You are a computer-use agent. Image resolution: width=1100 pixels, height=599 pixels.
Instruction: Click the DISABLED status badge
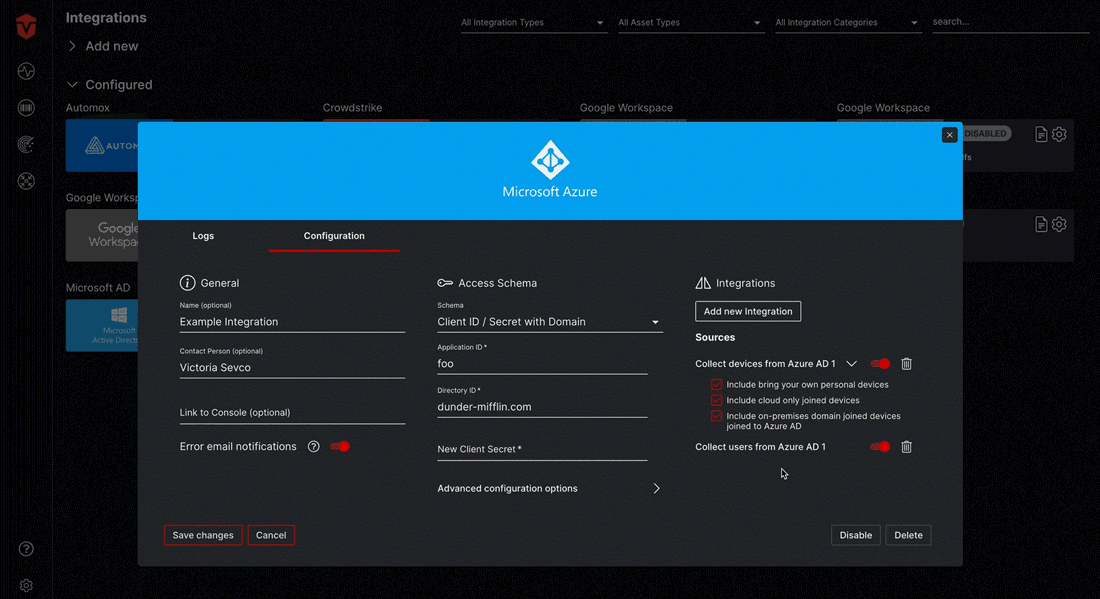click(985, 134)
